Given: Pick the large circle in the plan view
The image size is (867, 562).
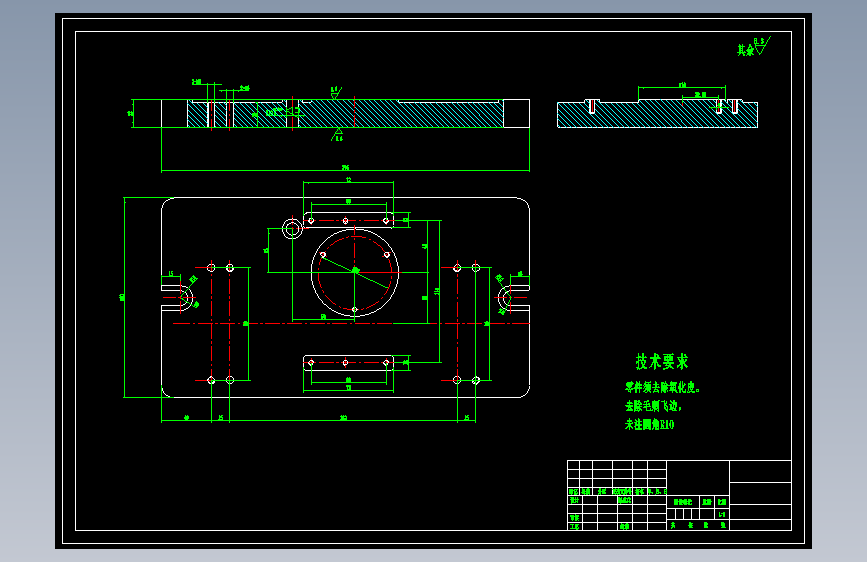Looking at the screenshot, I should tap(355, 272).
